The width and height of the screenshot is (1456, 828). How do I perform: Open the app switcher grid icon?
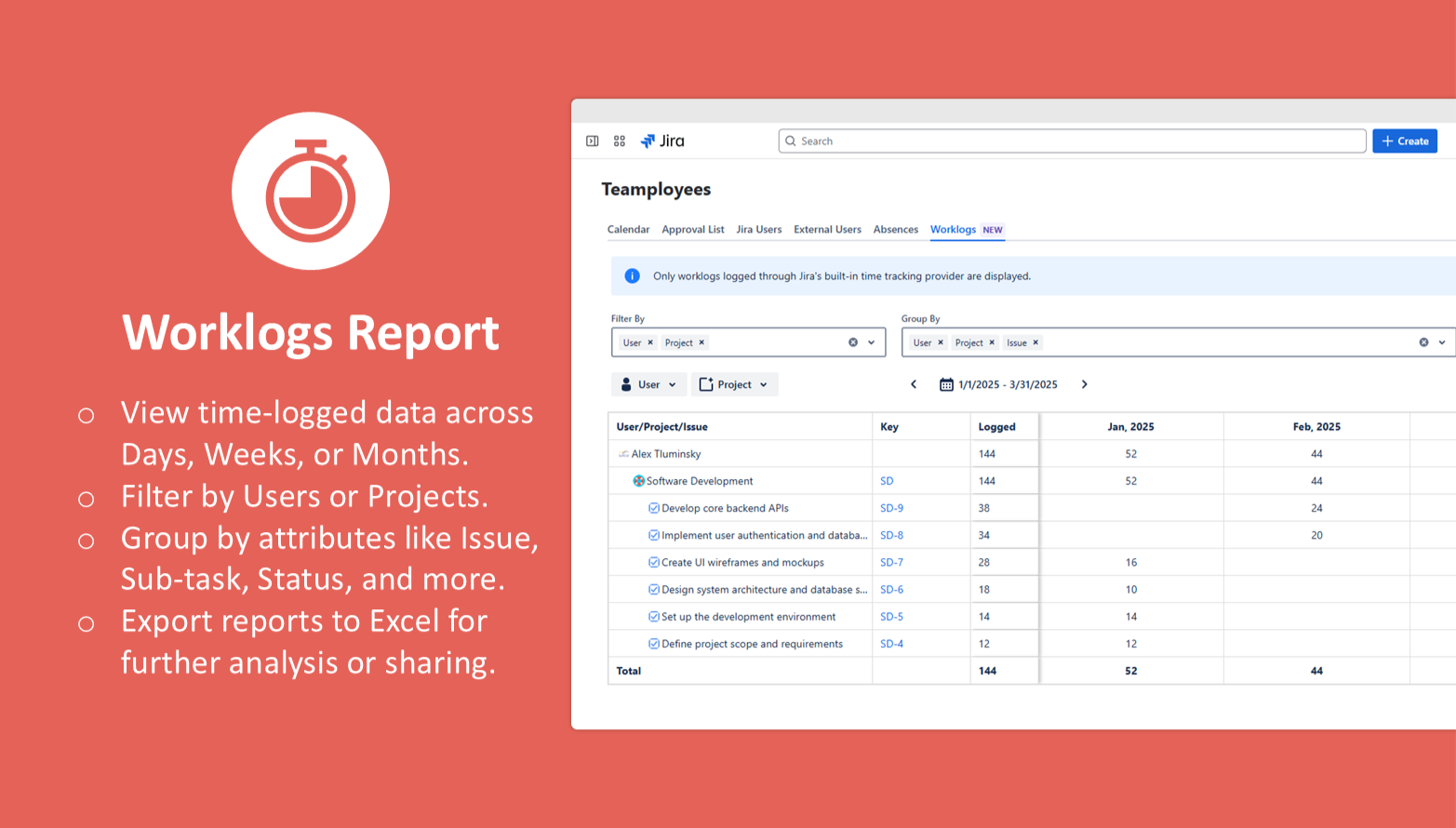click(620, 141)
